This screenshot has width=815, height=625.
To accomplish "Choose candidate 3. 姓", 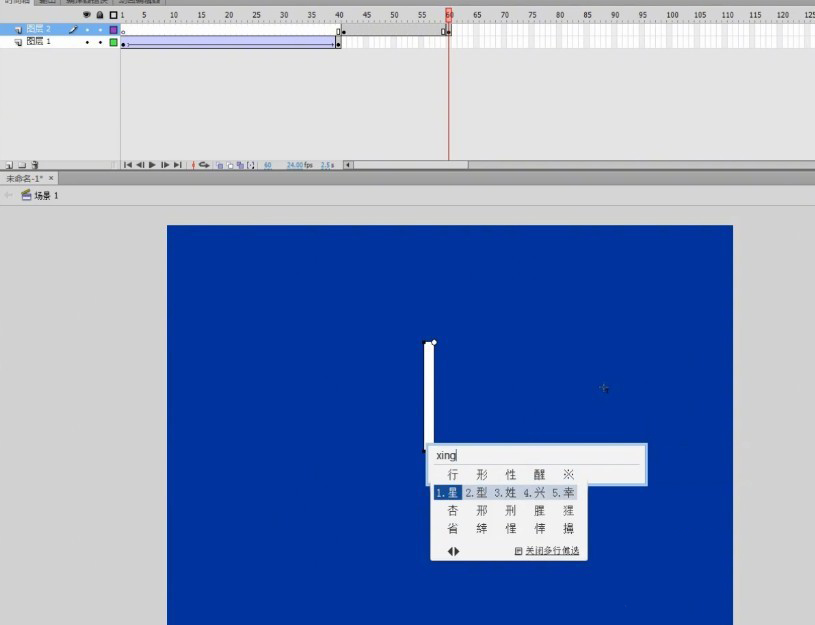I will pyautogui.click(x=505, y=492).
